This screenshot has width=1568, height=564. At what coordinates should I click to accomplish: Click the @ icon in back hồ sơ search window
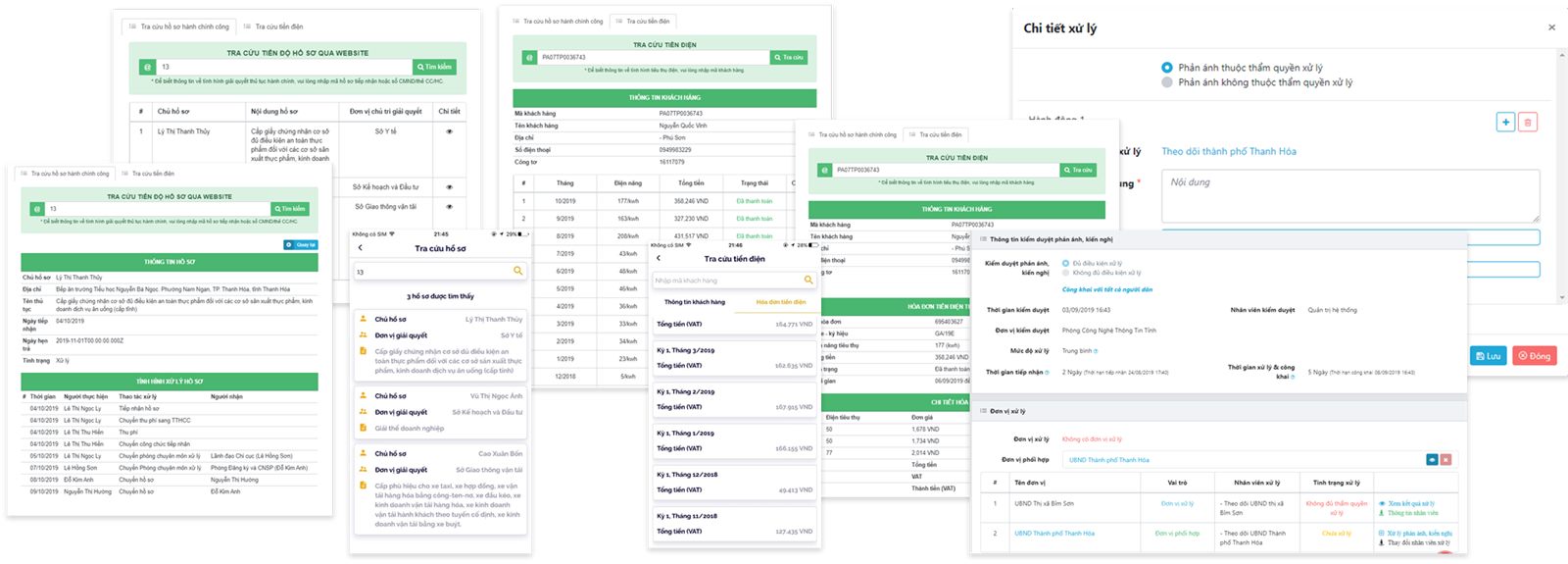point(148,67)
